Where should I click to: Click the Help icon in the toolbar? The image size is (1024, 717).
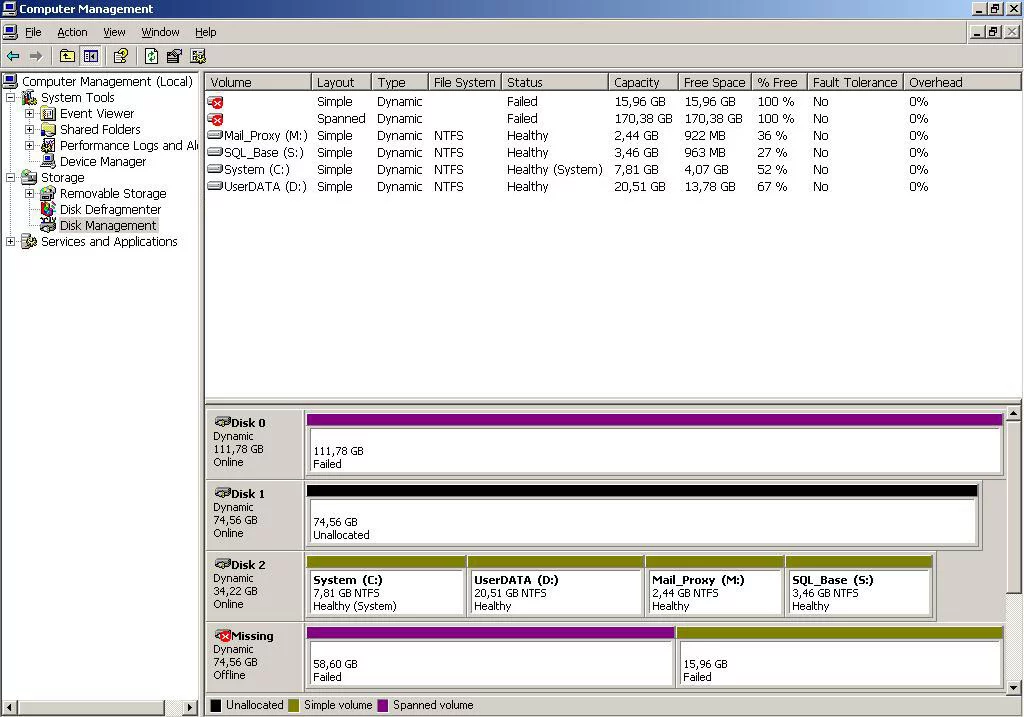[x=121, y=57]
